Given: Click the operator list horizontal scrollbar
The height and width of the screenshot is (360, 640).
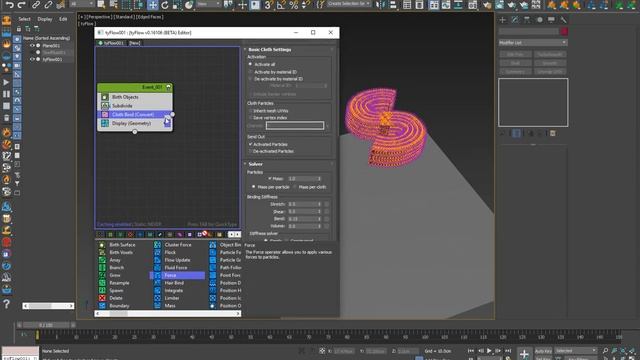Looking at the screenshot, I should pyautogui.click(x=168, y=313).
